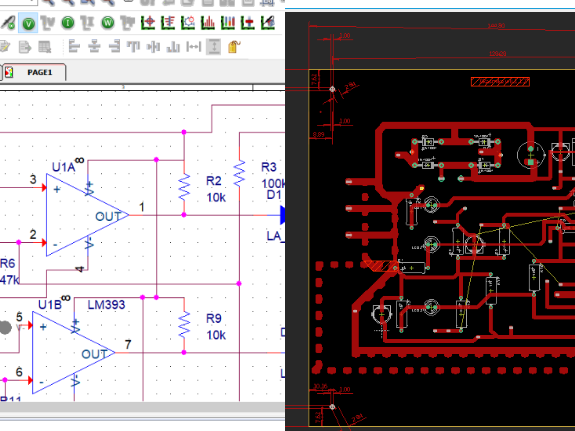The width and height of the screenshot is (575, 431).
Task: Click the red crosshair target analysis icon
Action: click(x=148, y=23)
